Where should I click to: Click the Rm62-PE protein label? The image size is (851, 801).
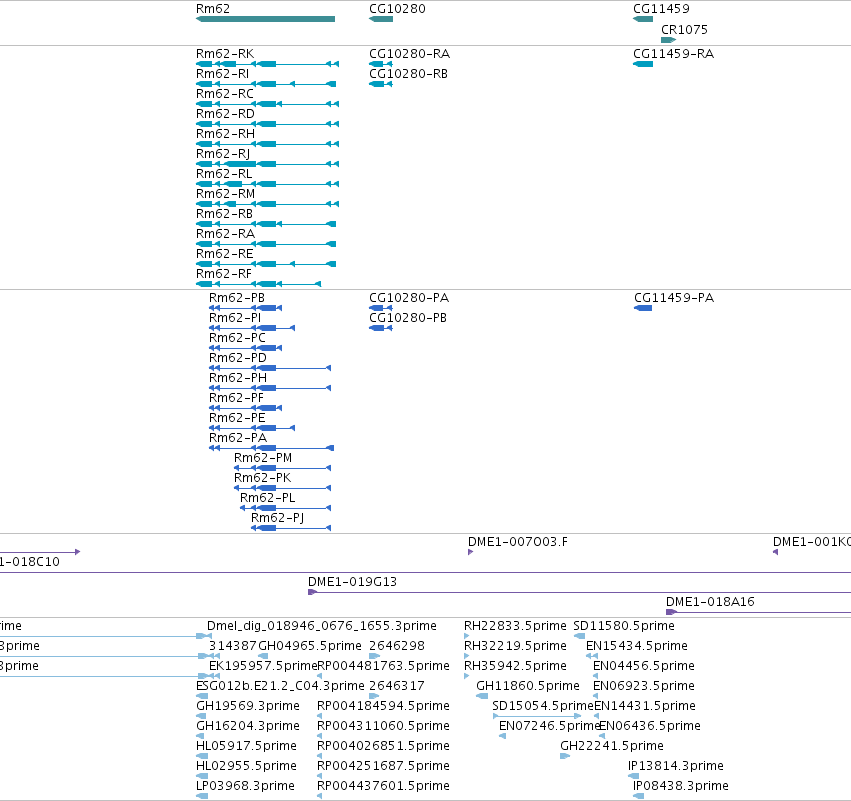[x=237, y=418]
